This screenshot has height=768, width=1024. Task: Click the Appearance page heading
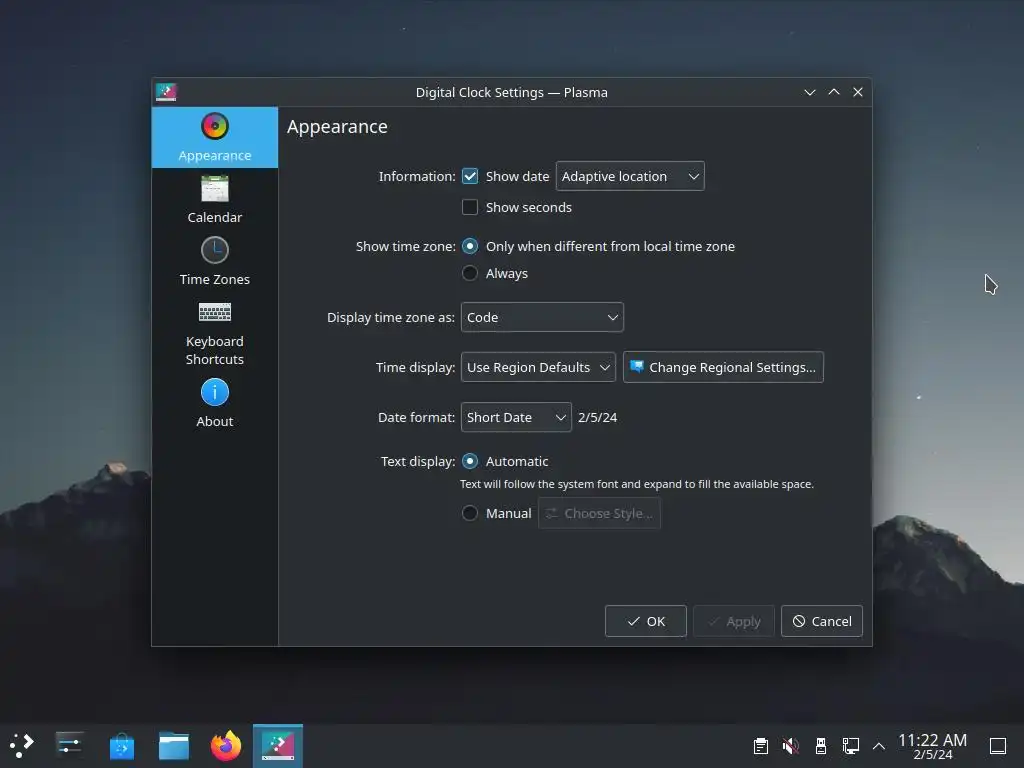click(338, 127)
